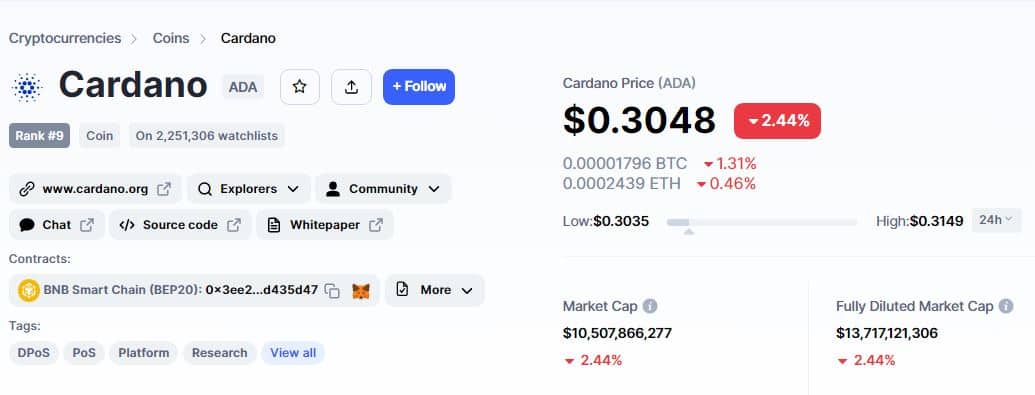Open www.cardano.org website link
Screen dimensions: 1035x395
(96, 189)
